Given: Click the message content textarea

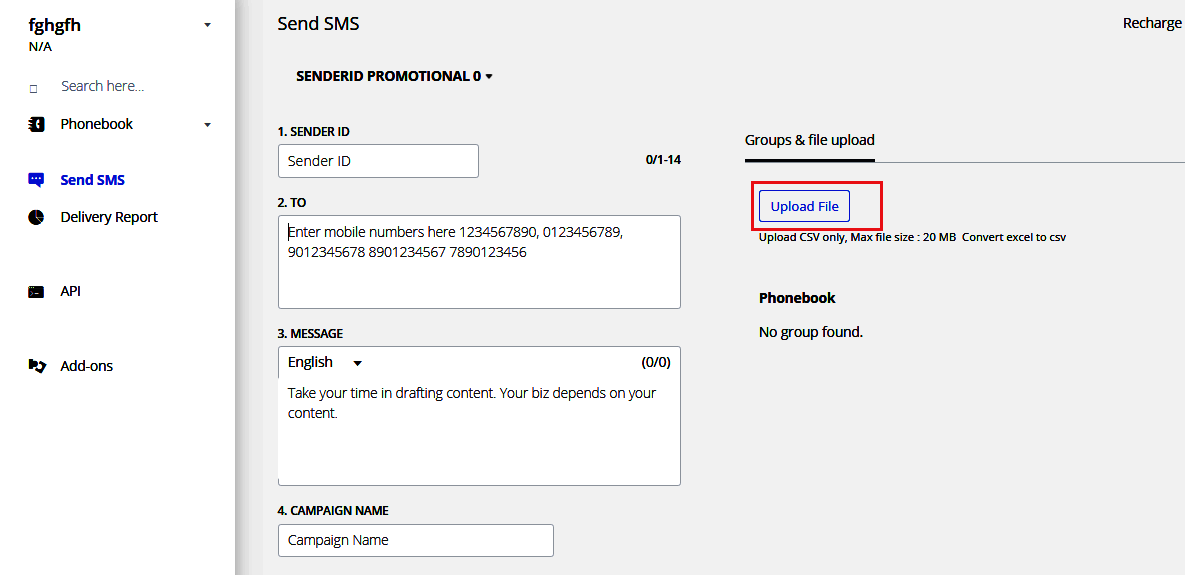Looking at the screenshot, I should tap(479, 431).
